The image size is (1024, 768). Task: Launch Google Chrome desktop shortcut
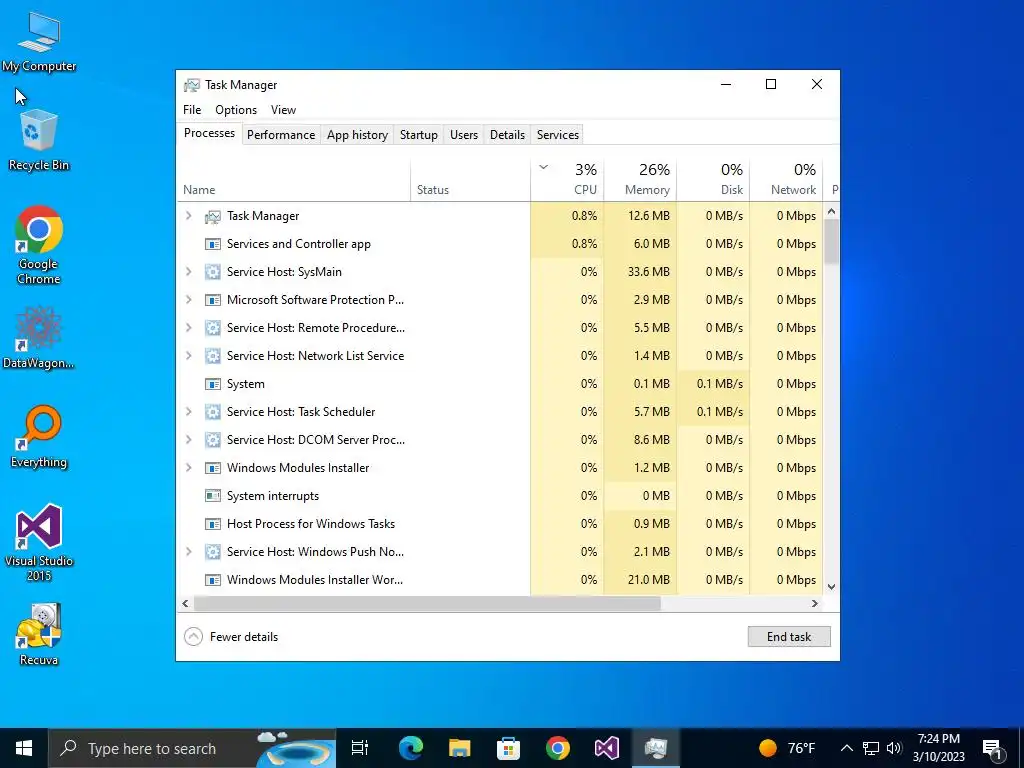pyautogui.click(x=39, y=245)
